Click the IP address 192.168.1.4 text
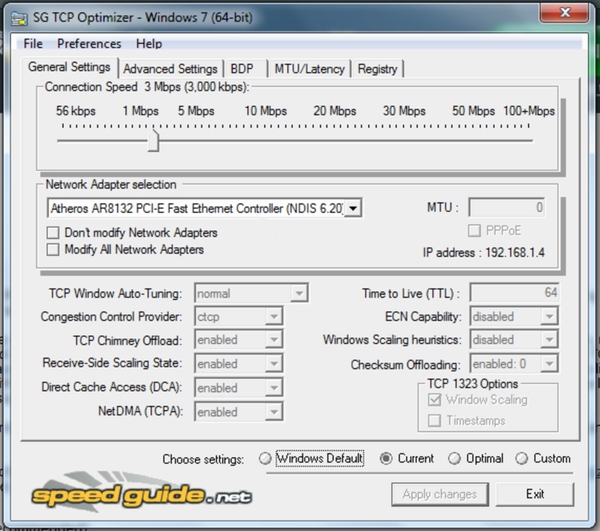Screen dimensions: 600x531 pos(484,253)
